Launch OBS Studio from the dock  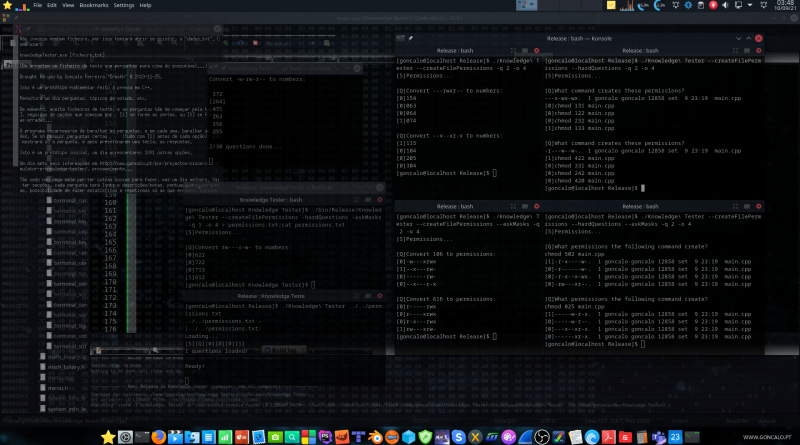pos(542,437)
